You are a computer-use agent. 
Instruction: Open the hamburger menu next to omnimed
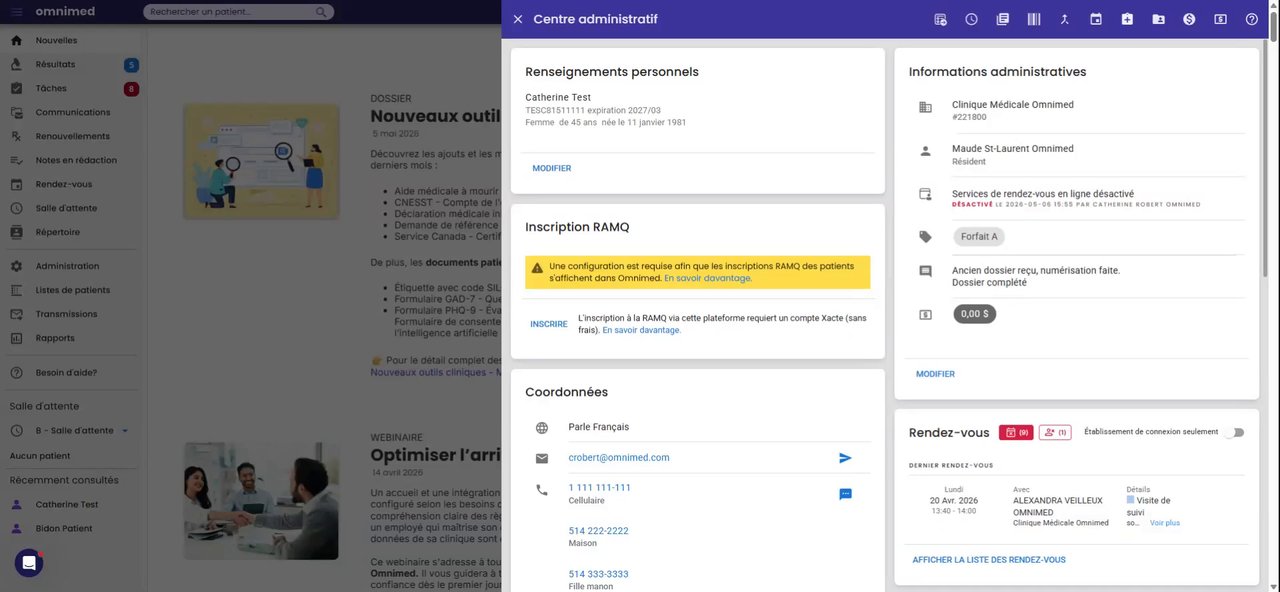(17, 12)
